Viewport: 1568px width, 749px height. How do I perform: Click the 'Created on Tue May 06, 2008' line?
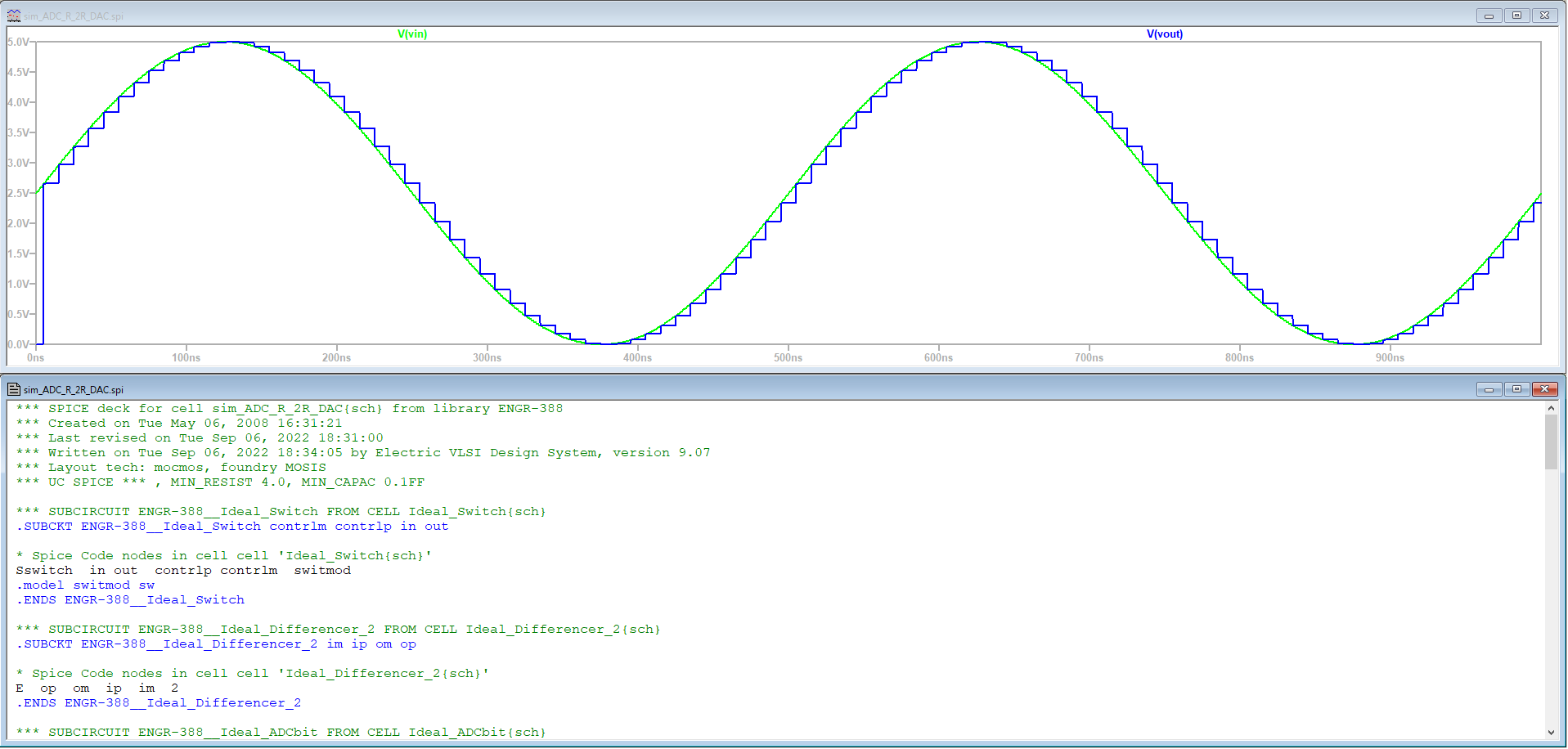coord(179,424)
